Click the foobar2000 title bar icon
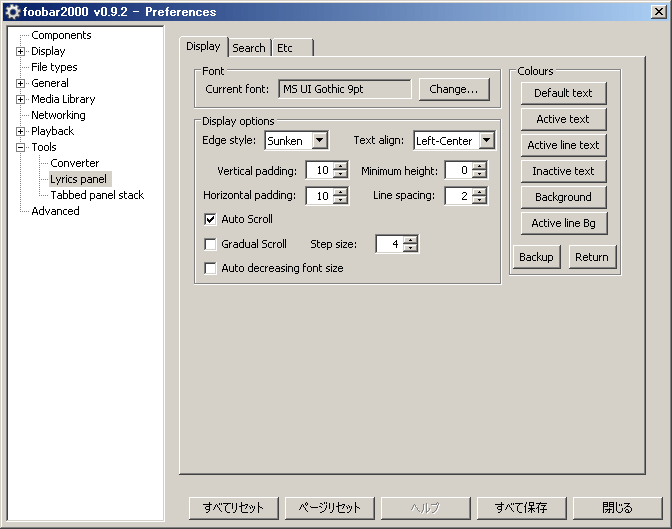The height and width of the screenshot is (529, 672). pyautogui.click(x=11, y=11)
